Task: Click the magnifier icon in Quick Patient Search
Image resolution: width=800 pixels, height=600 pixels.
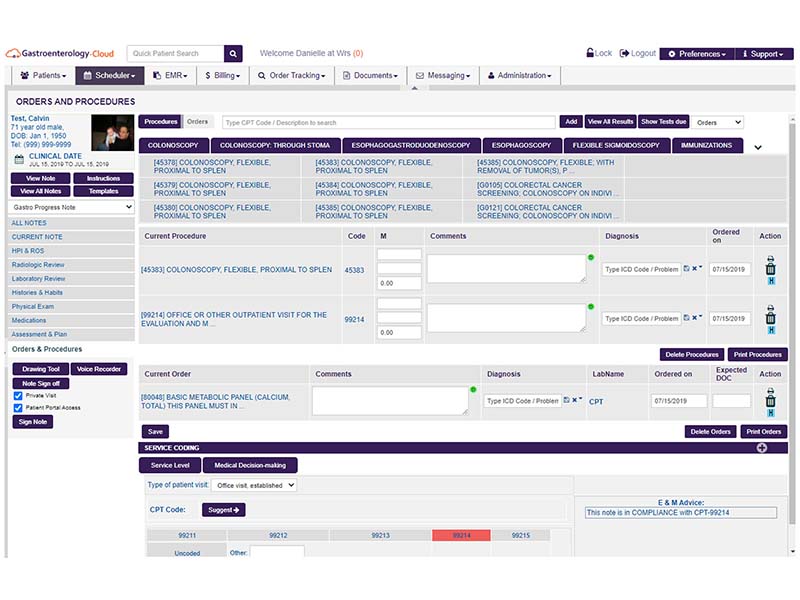Action: pyautogui.click(x=232, y=53)
